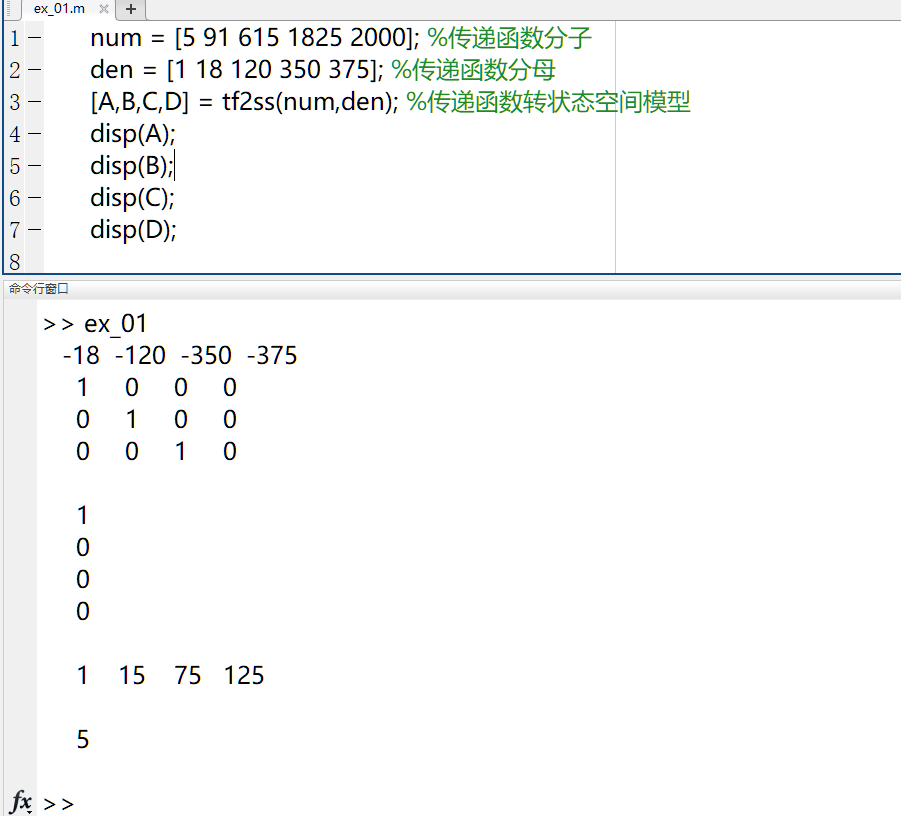Set breakpoint dash on line 5
Image resolution: width=901 pixels, height=816 pixels.
(x=34, y=166)
